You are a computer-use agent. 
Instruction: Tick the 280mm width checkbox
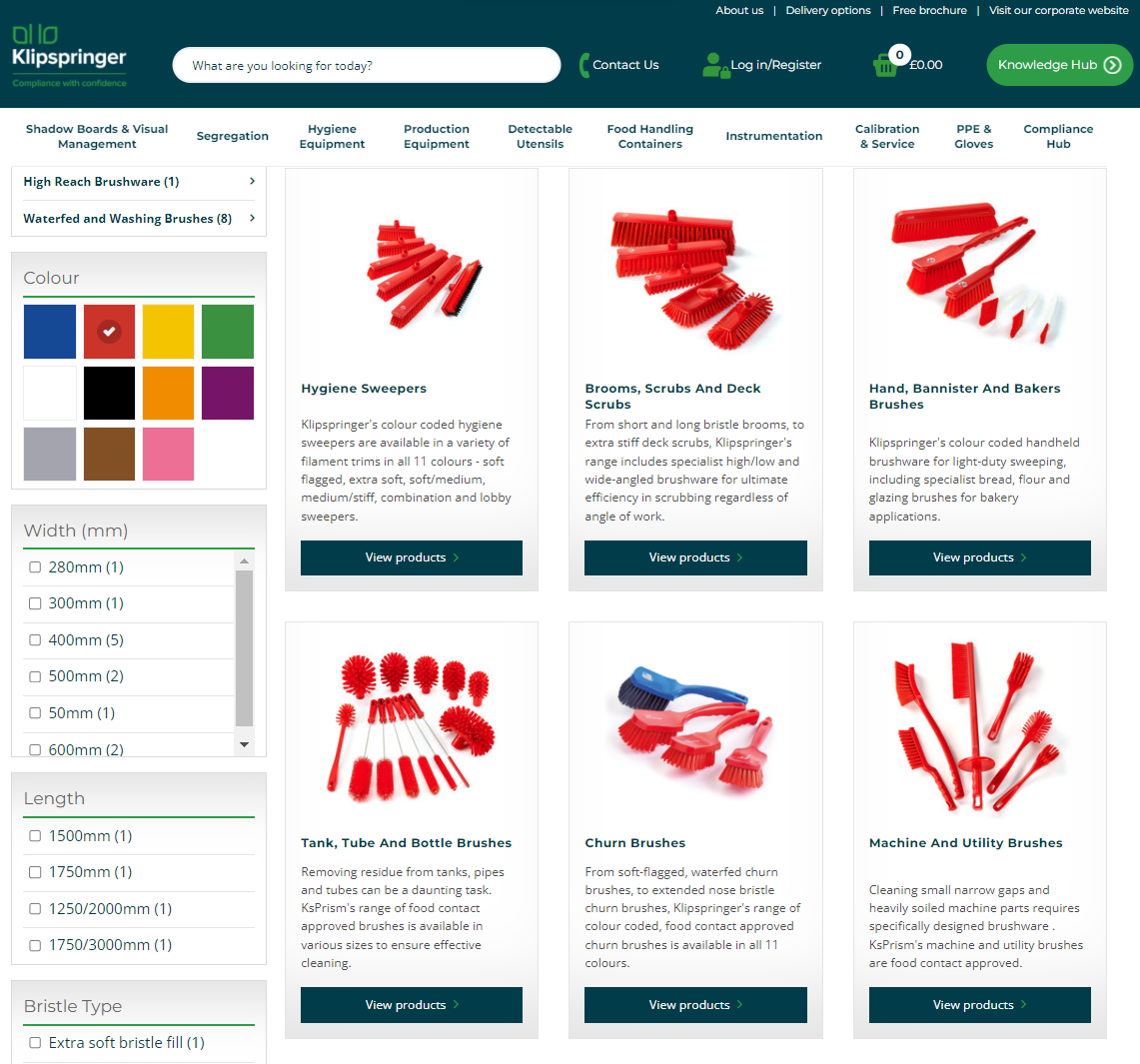pos(35,566)
